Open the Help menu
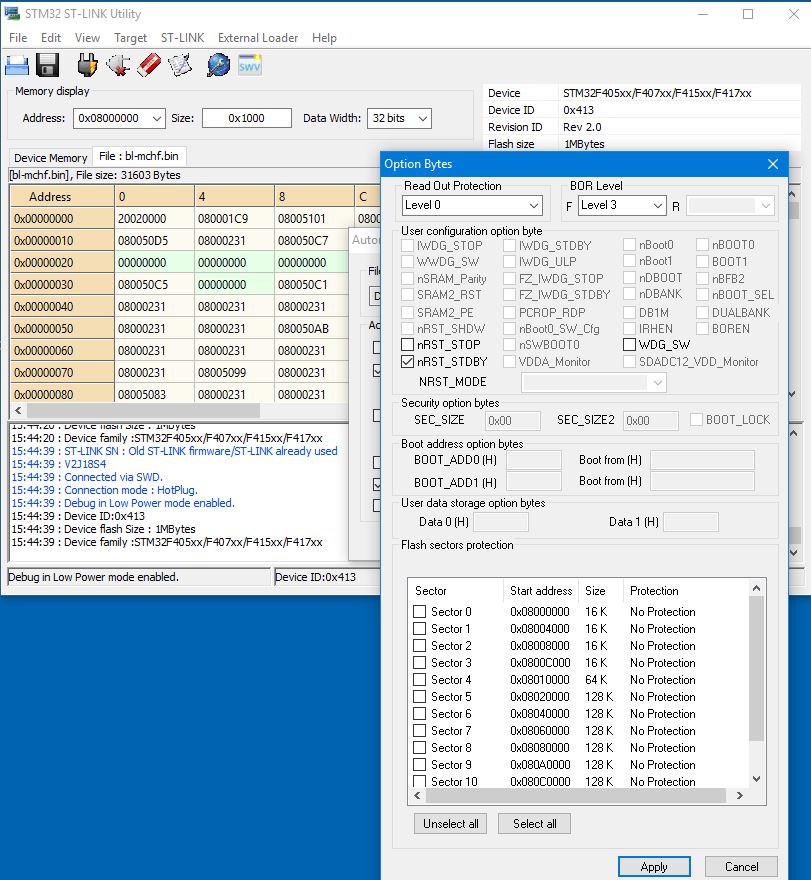 click(x=324, y=38)
